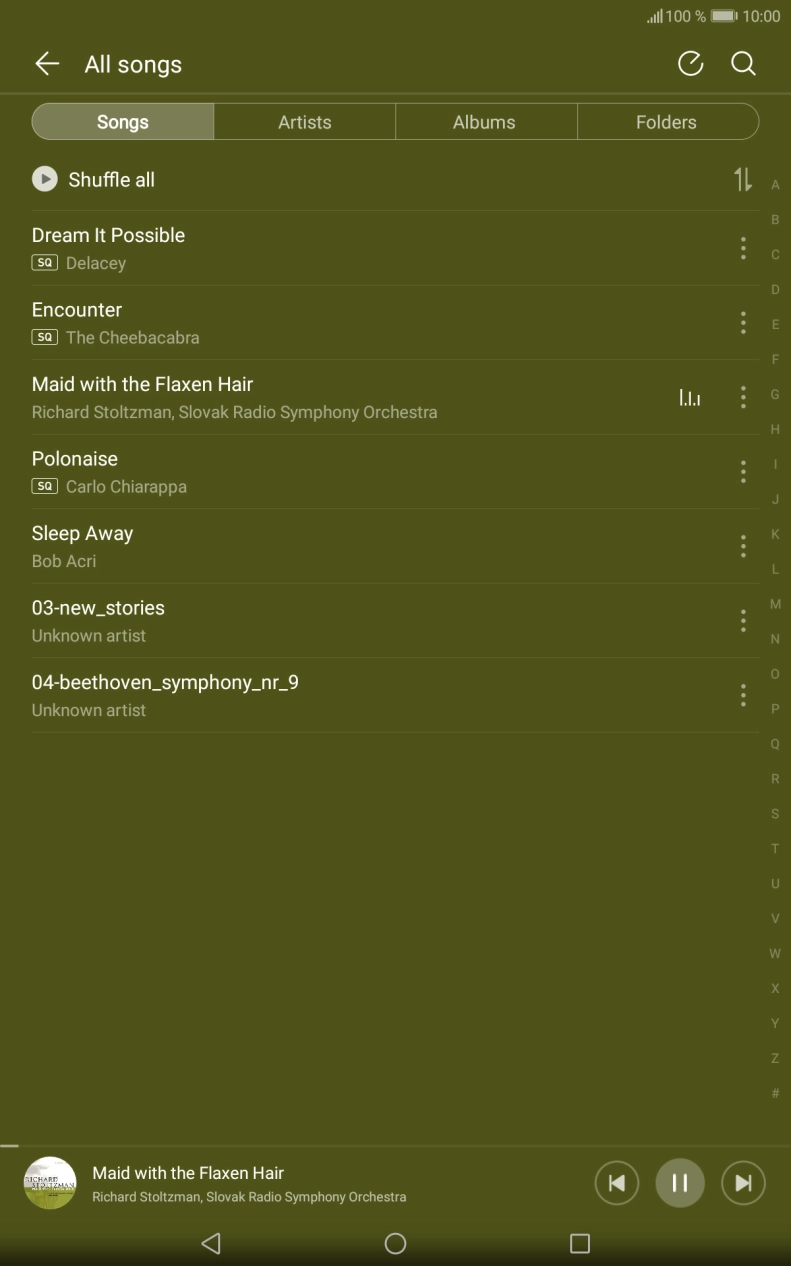791x1266 pixels.
Task: Start playback with the Shuffle all play icon
Action: (x=45, y=179)
